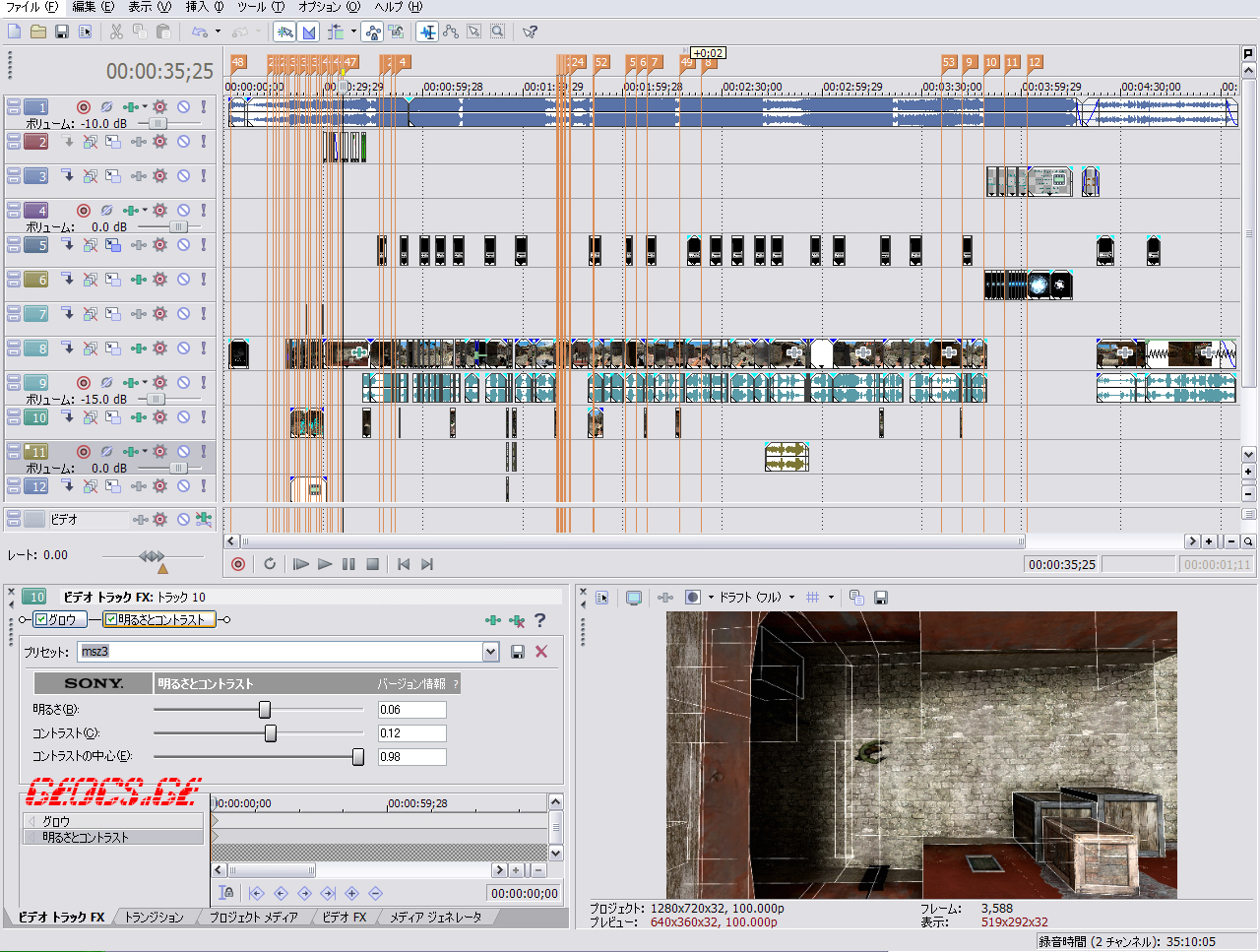Screen dimensions: 1260x952
Task: Uncheck the 明るさとコントラスト effect checkbox
Action: point(111,619)
